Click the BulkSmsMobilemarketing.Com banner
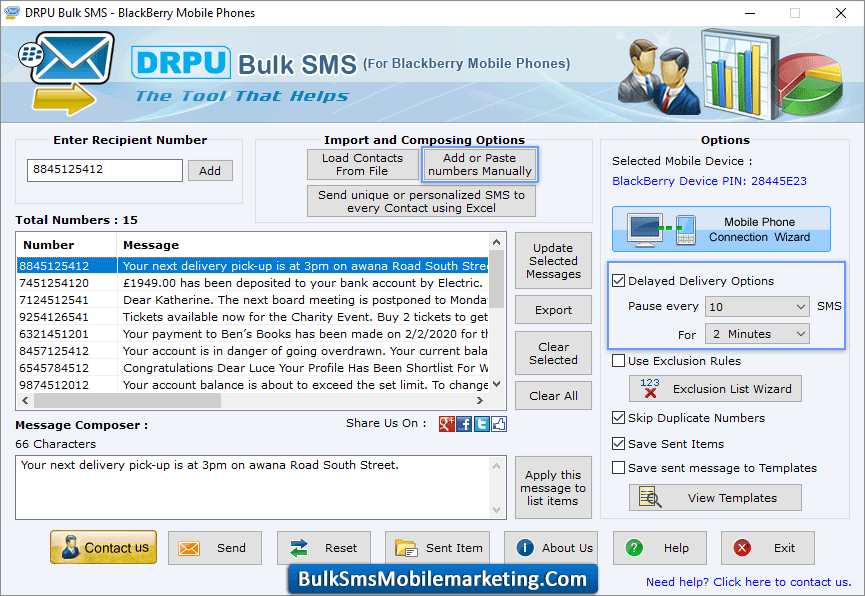Screen dimensions: 865x596 tap(442, 579)
